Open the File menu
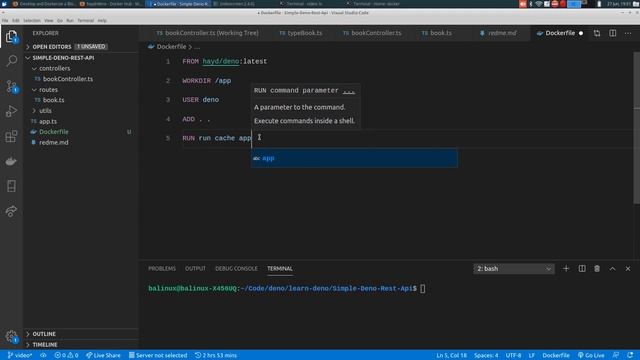640x360 pixels. click(x=5, y=20)
